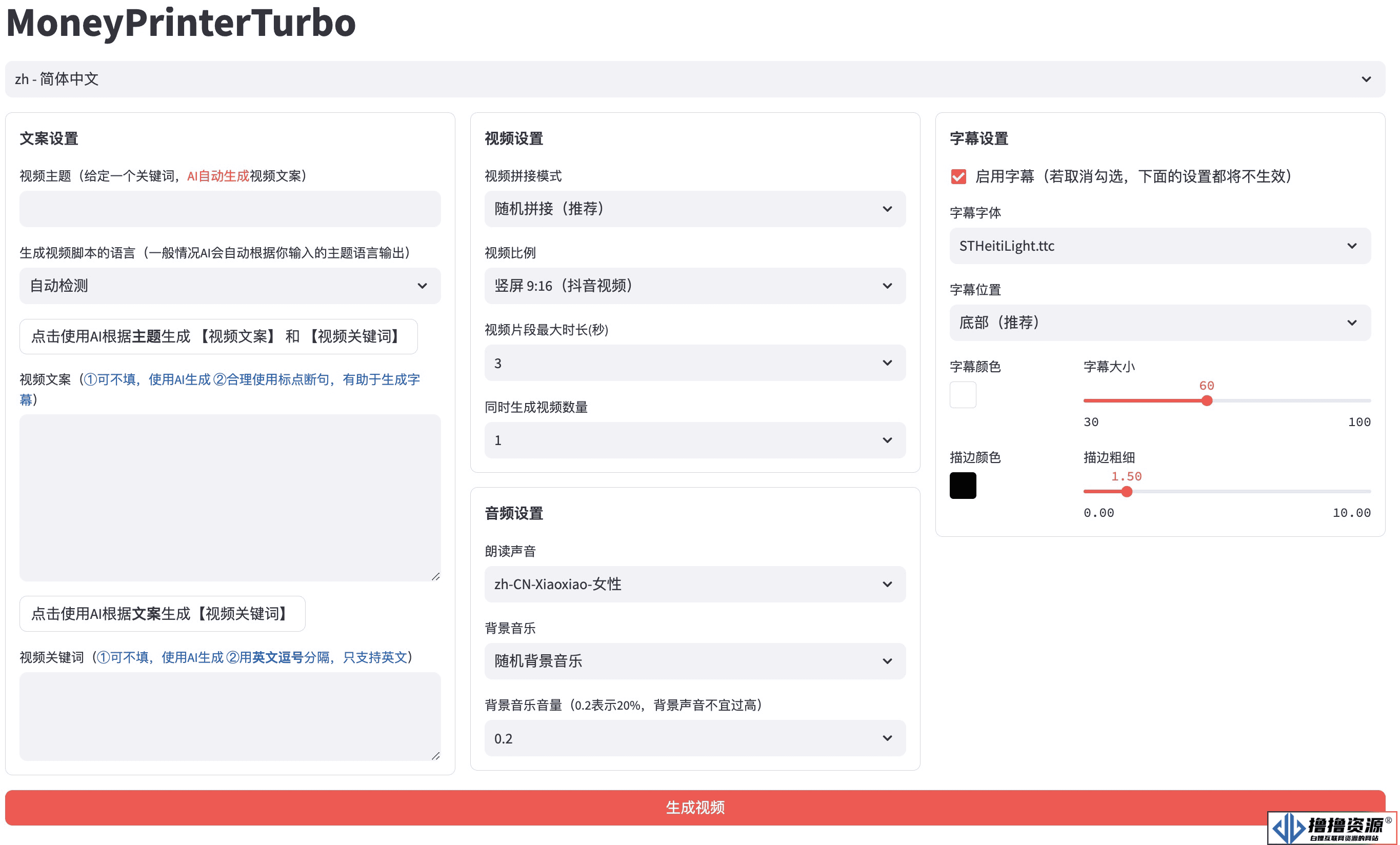This screenshot has height=845, width=1400.
Task: Open the zh-CN-Xiaoxiao-女性 voice dropdown
Action: [695, 584]
